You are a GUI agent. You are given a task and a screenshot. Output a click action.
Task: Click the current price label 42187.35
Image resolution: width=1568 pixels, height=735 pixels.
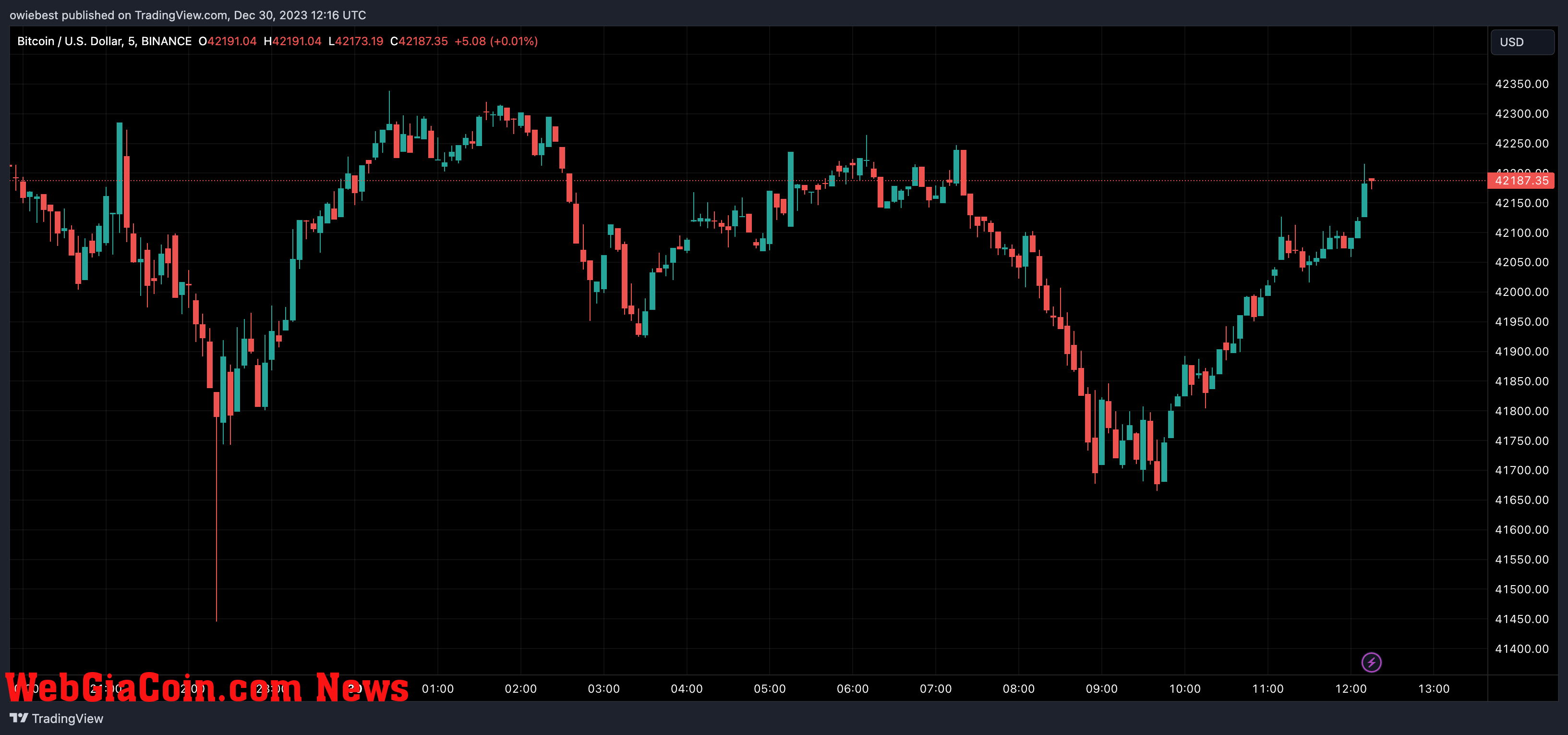pyautogui.click(x=1520, y=180)
